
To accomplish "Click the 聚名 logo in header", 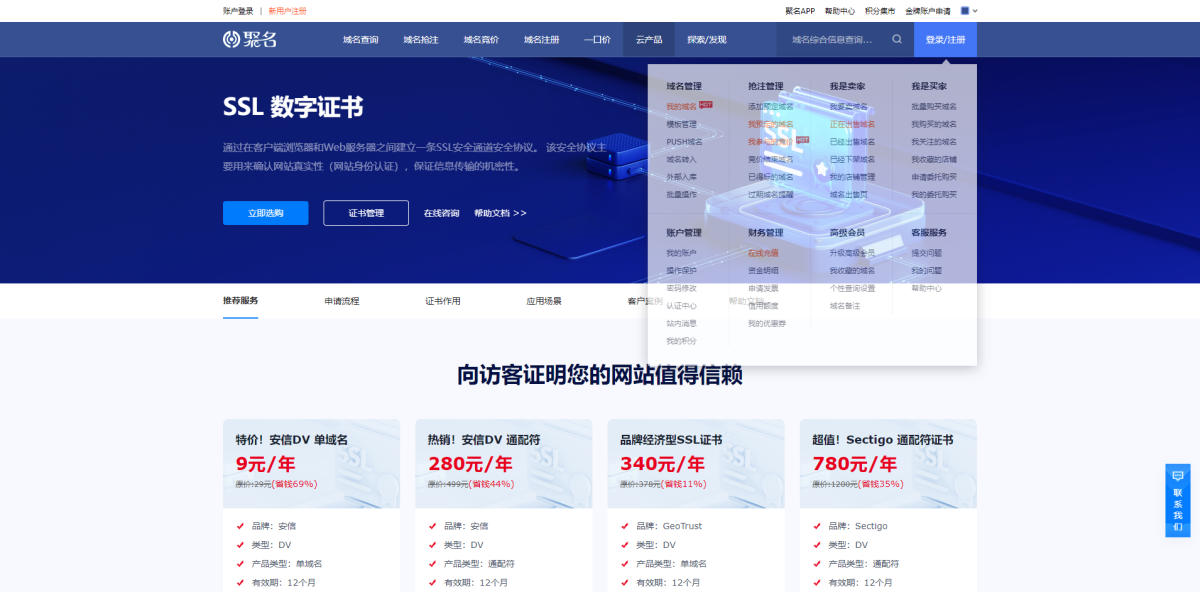I will (250, 40).
